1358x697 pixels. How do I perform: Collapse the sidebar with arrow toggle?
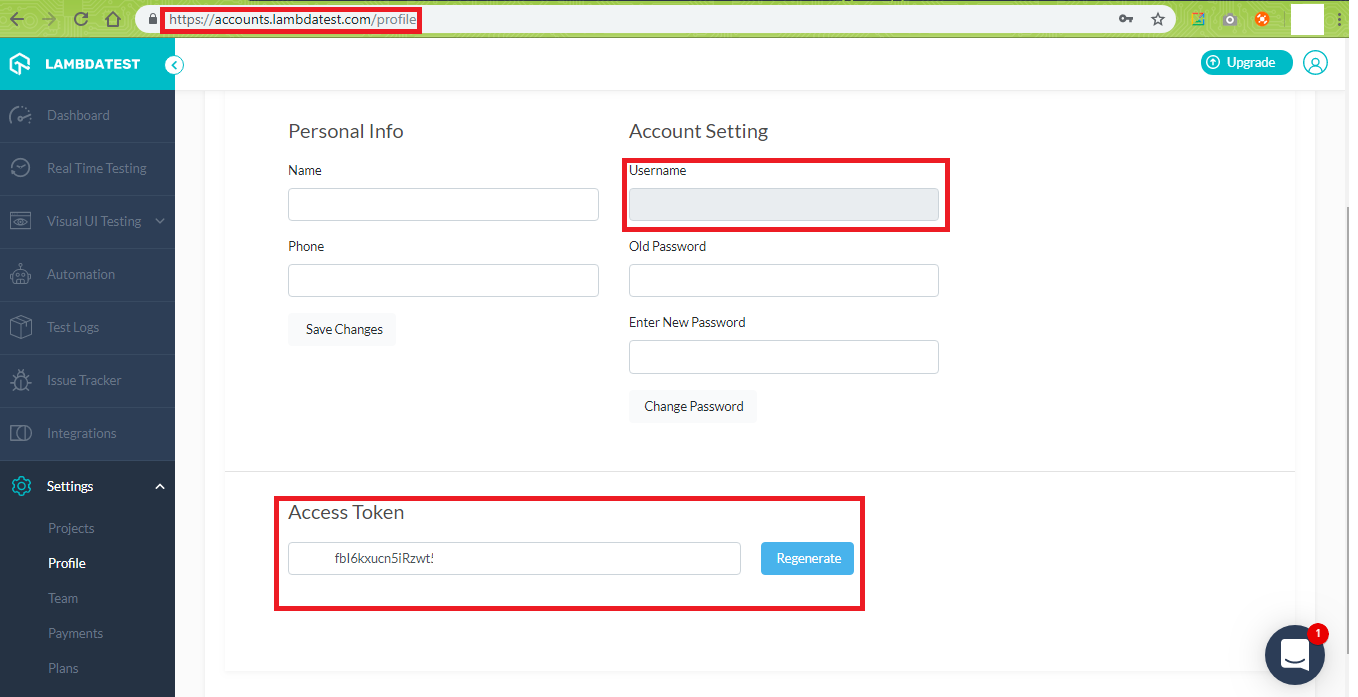[x=174, y=65]
